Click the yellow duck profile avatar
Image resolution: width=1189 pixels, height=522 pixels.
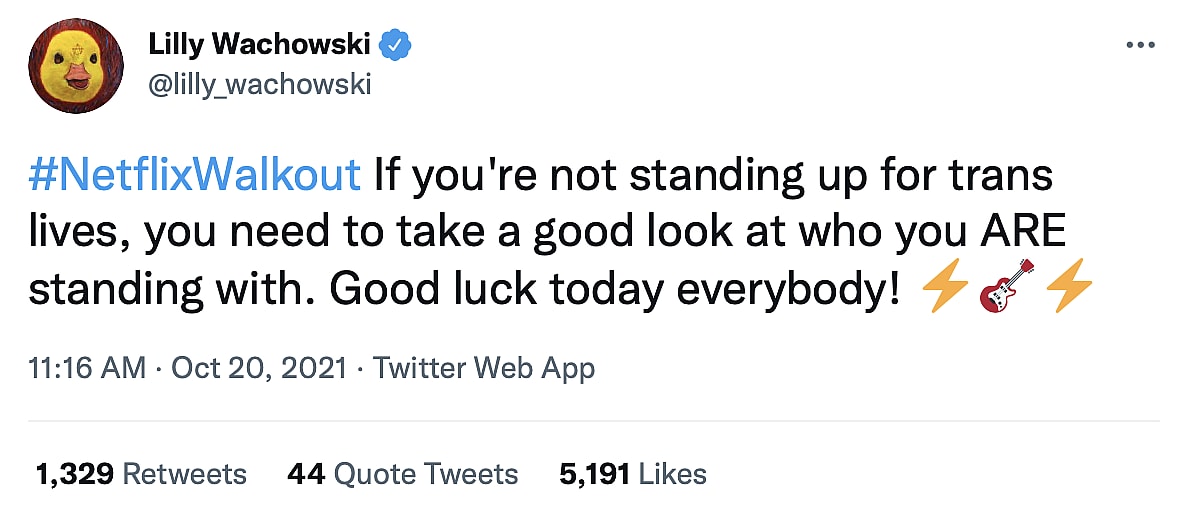tap(75, 66)
